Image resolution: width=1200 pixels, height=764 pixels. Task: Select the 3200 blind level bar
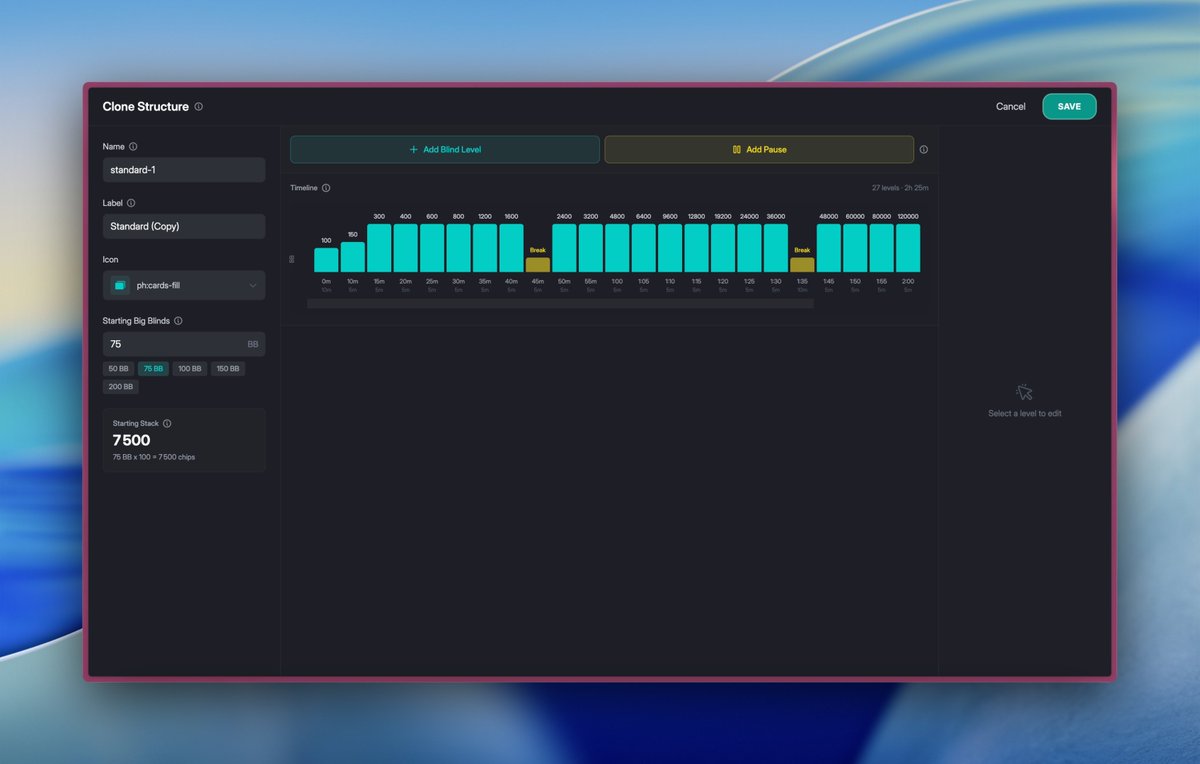(x=591, y=248)
